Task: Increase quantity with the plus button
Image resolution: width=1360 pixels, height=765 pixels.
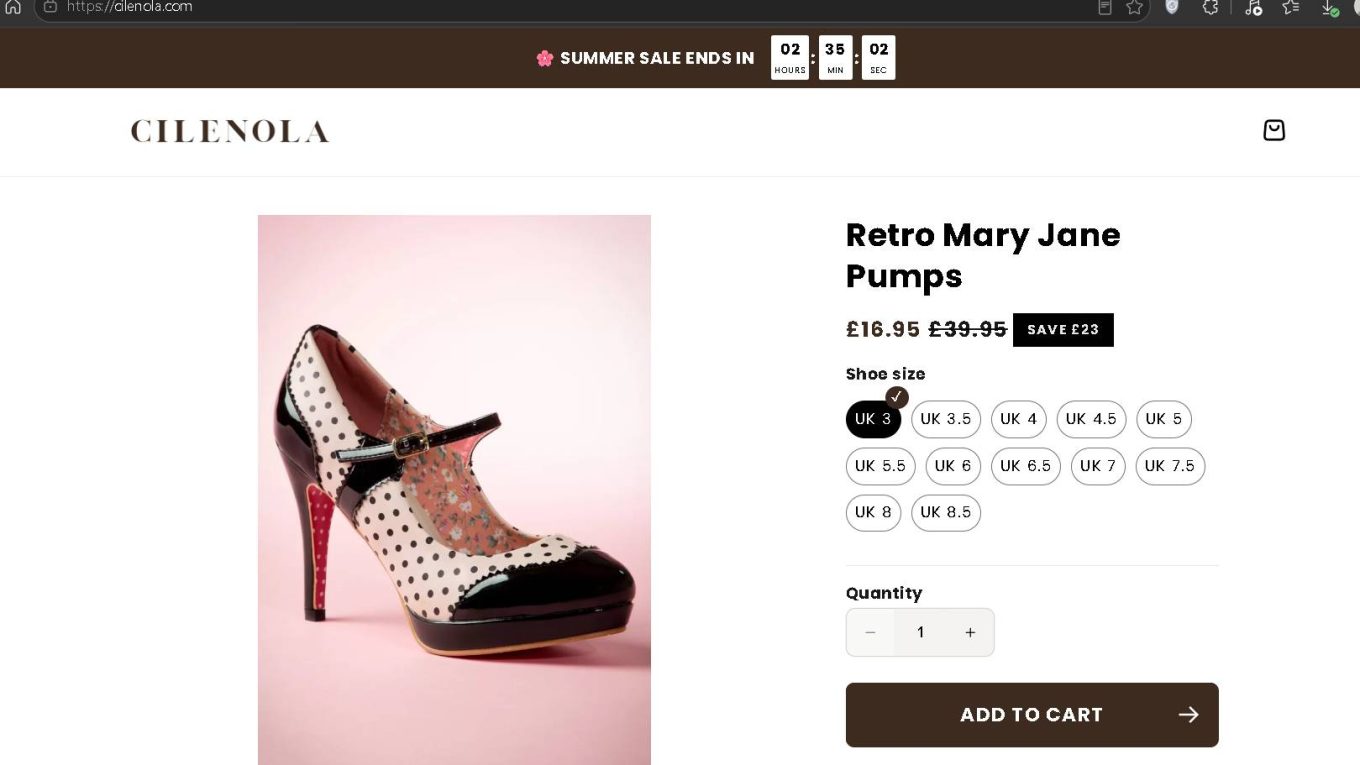Action: pos(970,632)
